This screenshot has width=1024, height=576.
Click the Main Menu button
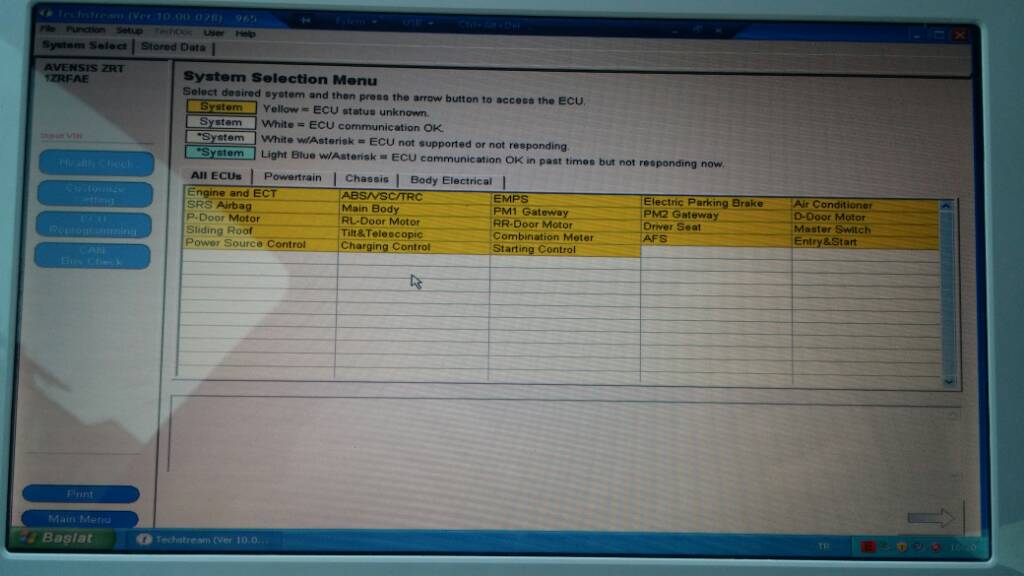click(x=80, y=519)
